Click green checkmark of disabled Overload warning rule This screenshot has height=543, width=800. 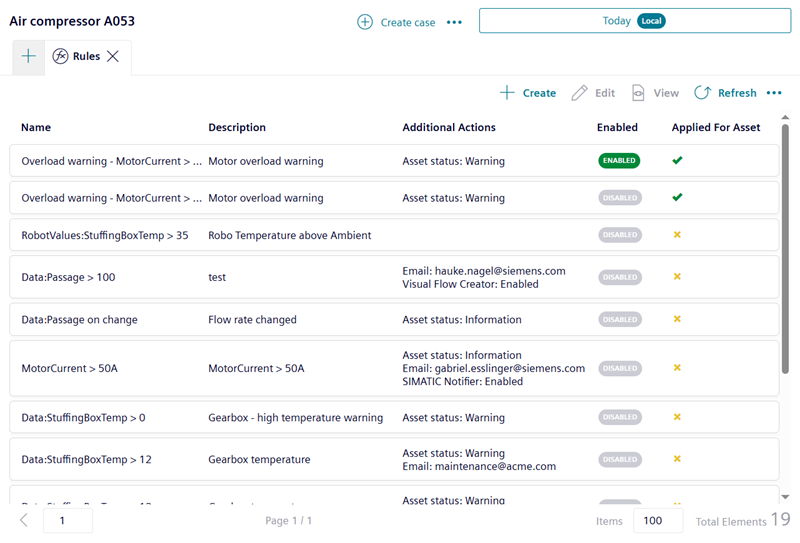[x=677, y=197]
